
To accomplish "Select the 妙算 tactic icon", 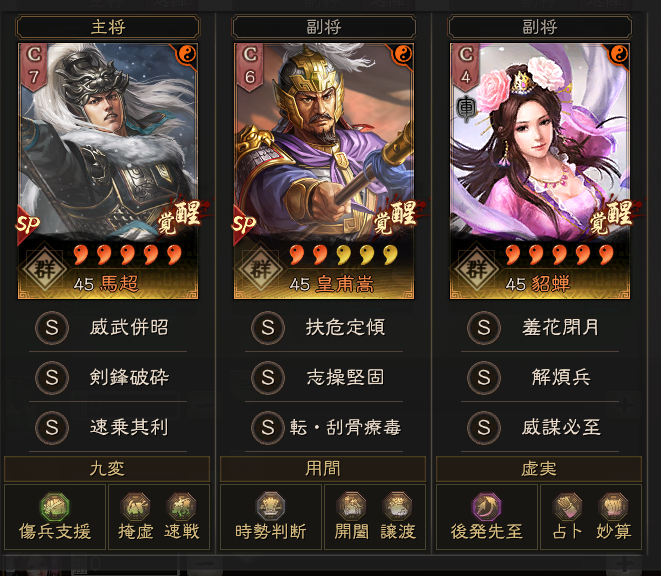I will click(x=613, y=507).
